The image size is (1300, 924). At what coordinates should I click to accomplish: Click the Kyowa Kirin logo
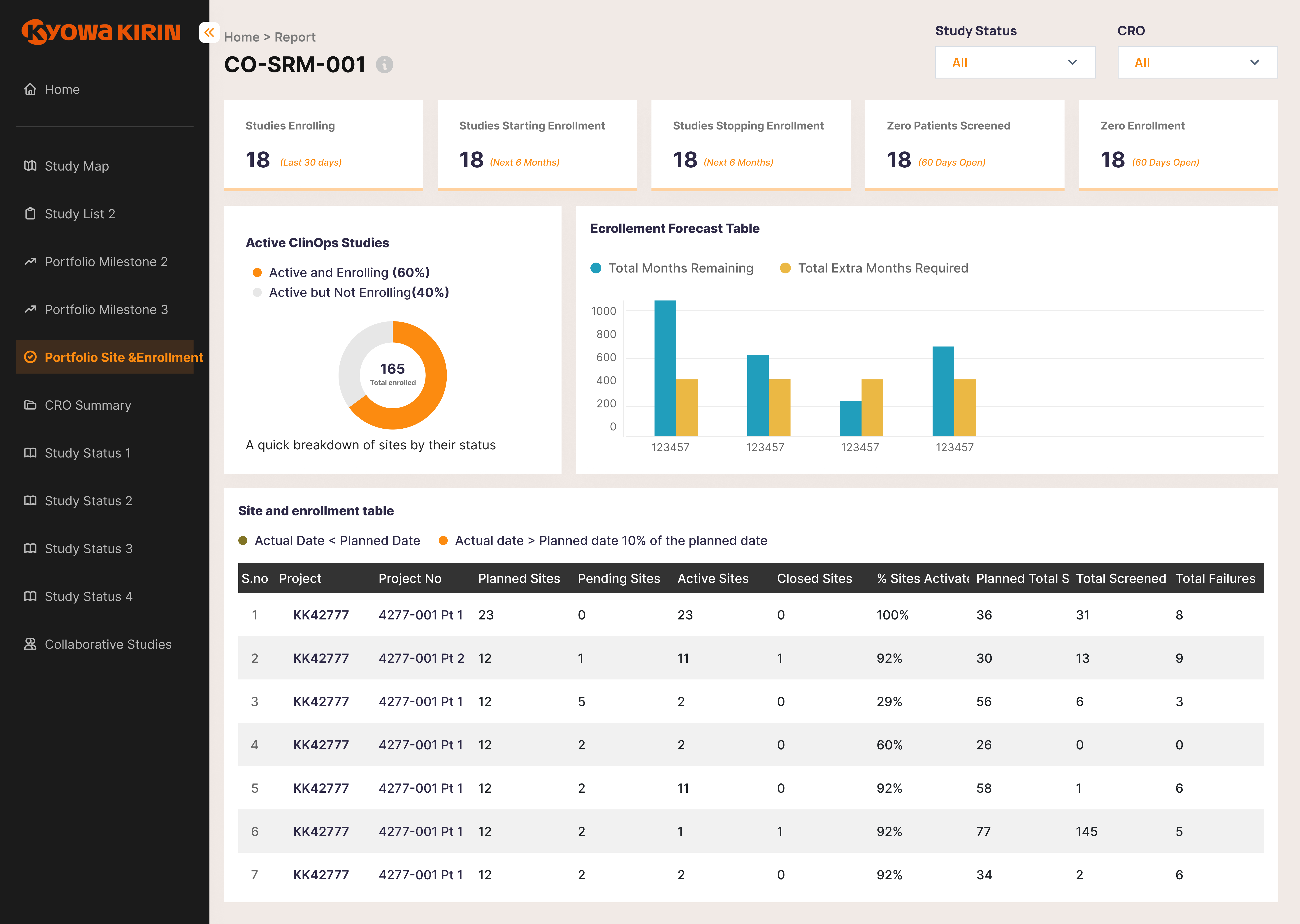click(x=101, y=32)
